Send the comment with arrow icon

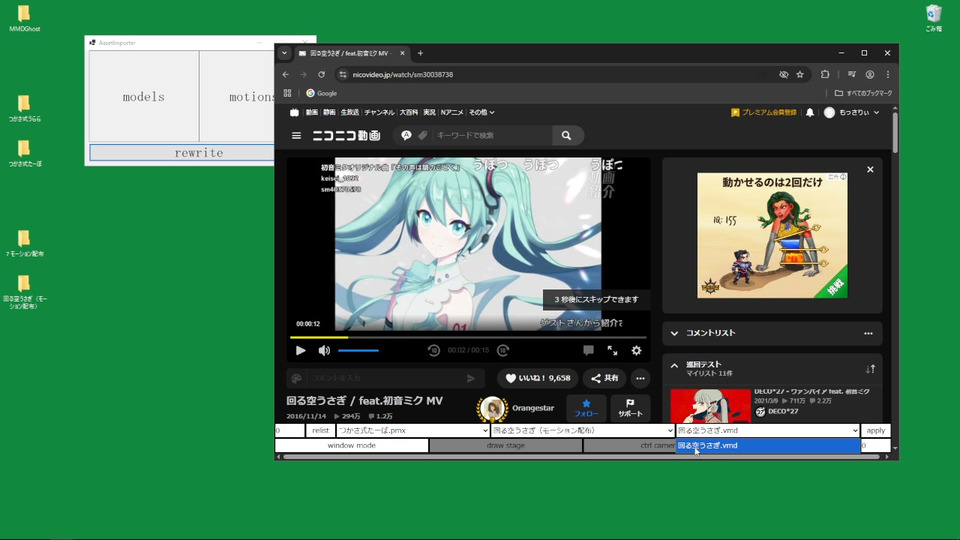pos(471,378)
